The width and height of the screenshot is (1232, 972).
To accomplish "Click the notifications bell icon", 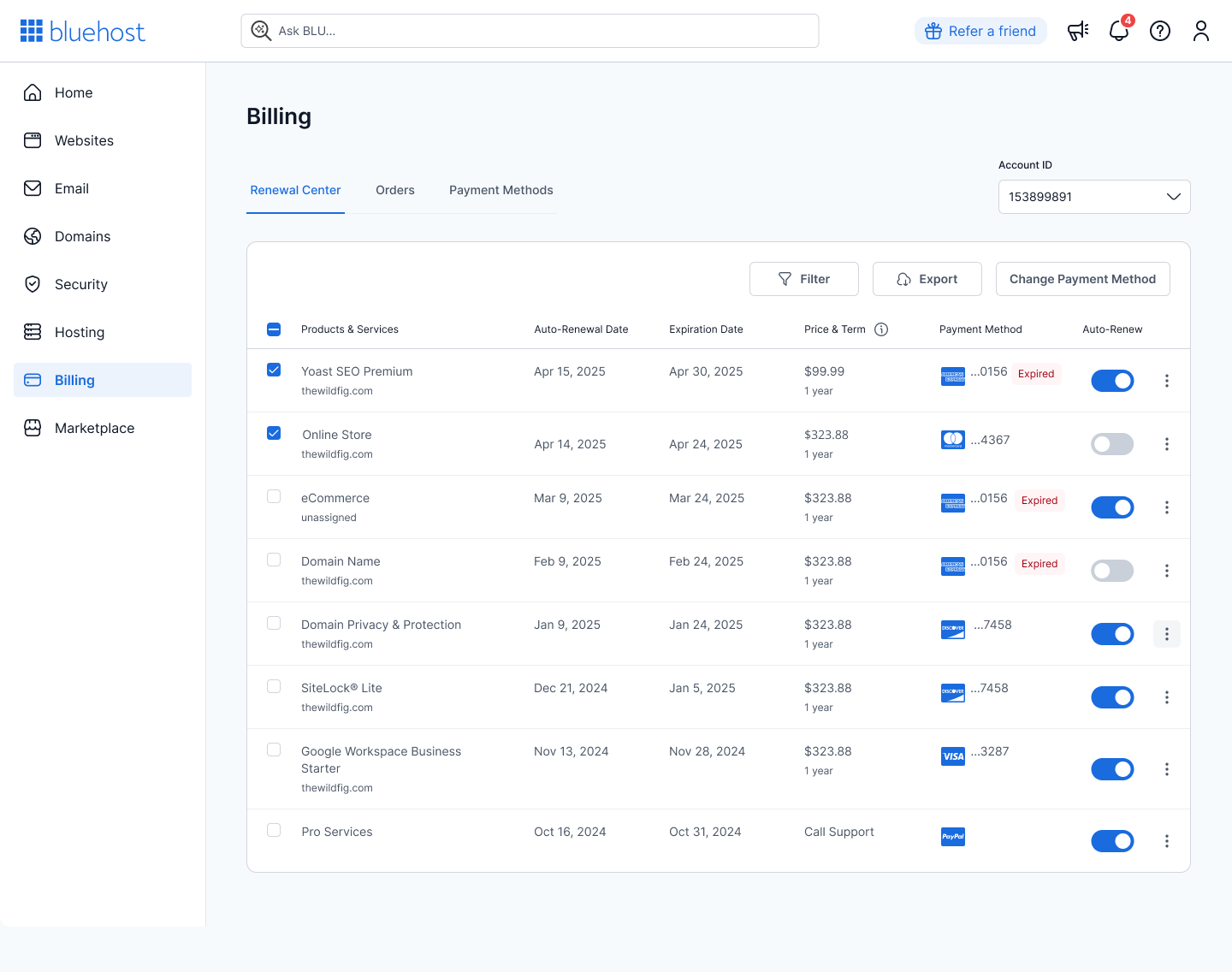I will point(1118,32).
